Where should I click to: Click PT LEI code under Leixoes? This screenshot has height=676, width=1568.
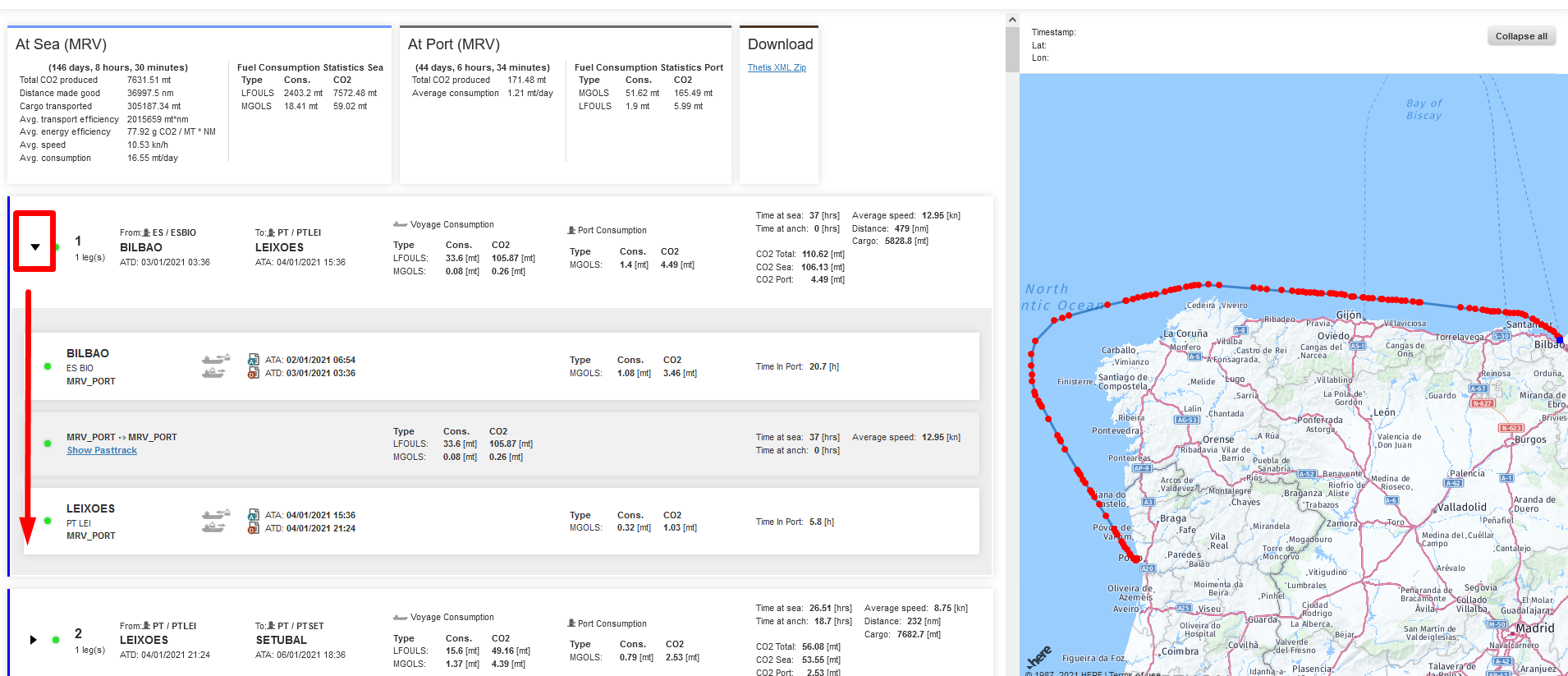(79, 523)
